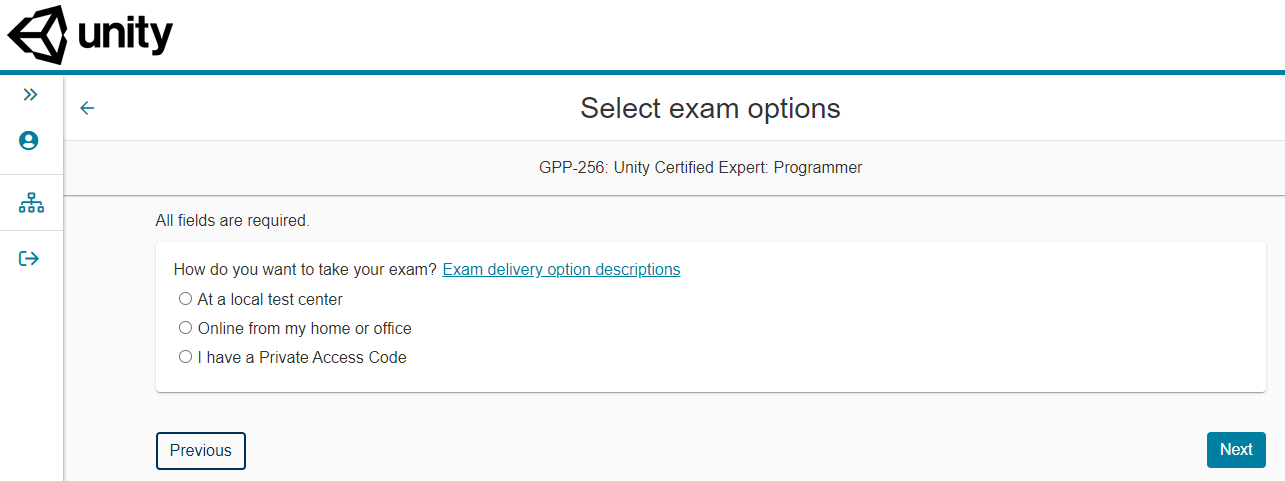Click the "unity" wordmark text in header
Screen dimensions: 1285x481
coord(125,36)
